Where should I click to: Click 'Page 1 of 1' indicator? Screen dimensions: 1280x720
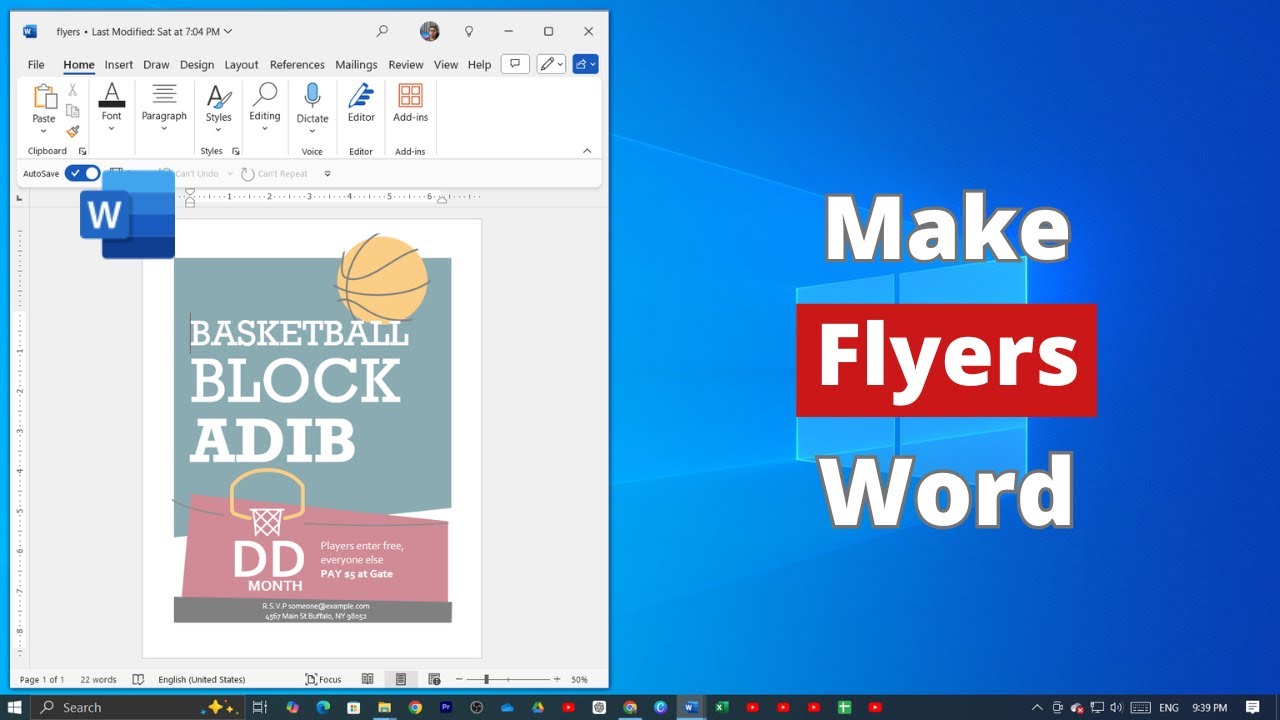pyautogui.click(x=42, y=679)
